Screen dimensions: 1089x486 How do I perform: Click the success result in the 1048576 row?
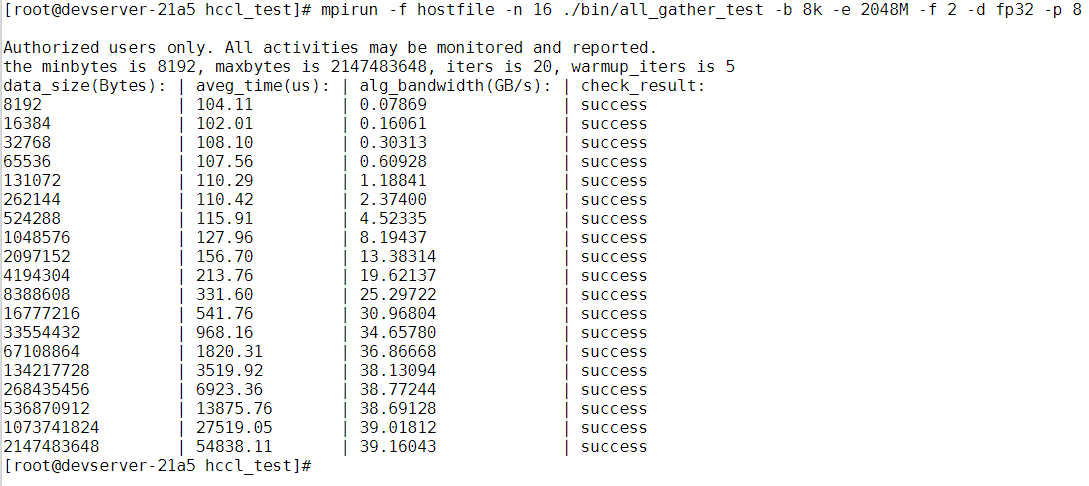(614, 238)
